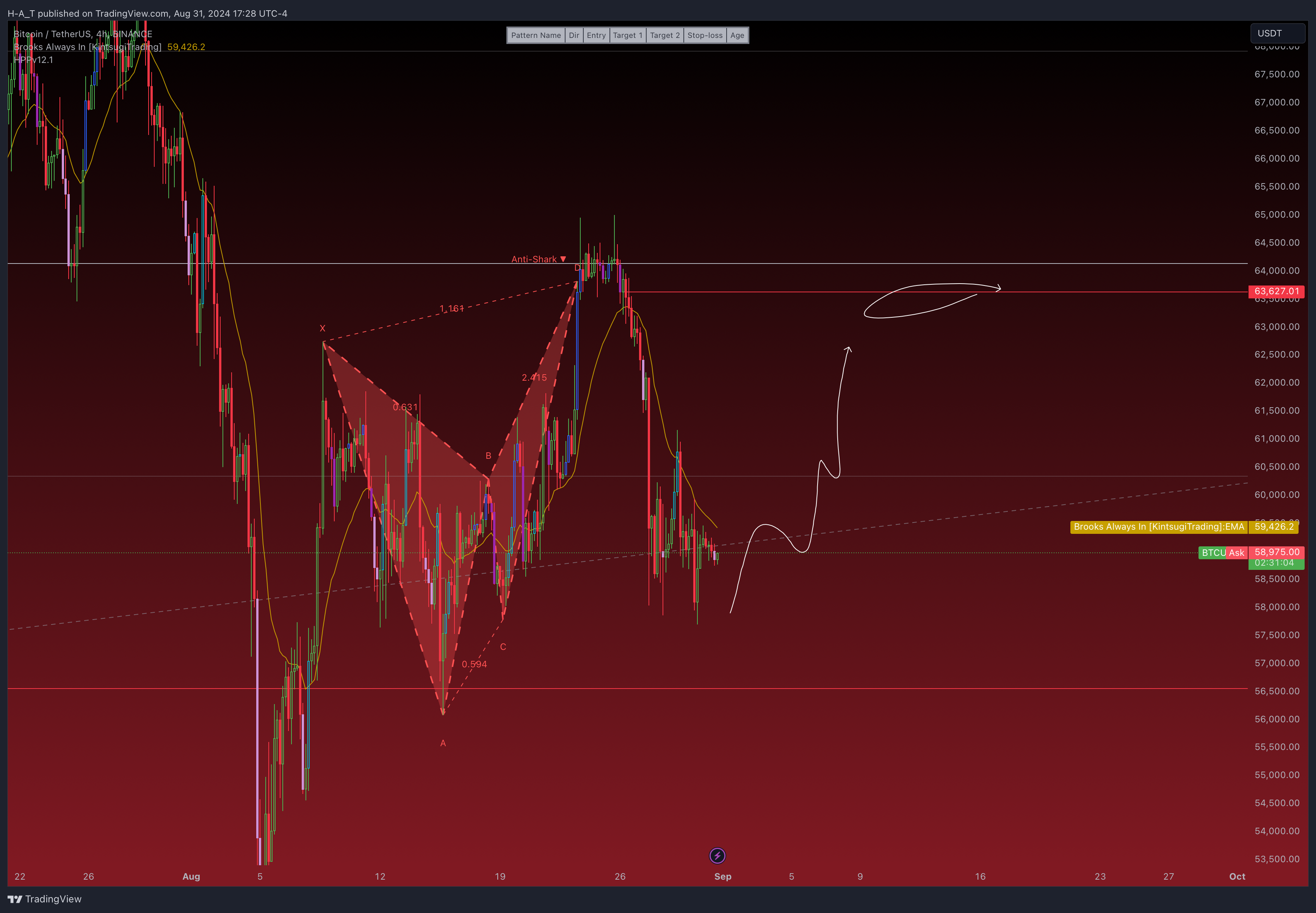Select the Entry column header
This screenshot has width=1316, height=913.
pyautogui.click(x=596, y=36)
